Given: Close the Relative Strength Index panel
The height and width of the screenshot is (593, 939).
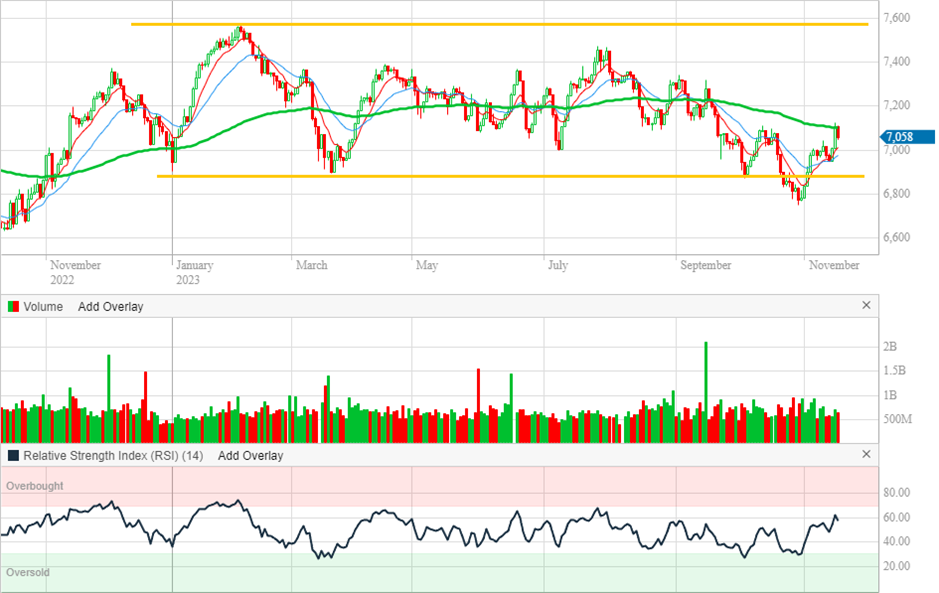Looking at the screenshot, I should [866, 455].
